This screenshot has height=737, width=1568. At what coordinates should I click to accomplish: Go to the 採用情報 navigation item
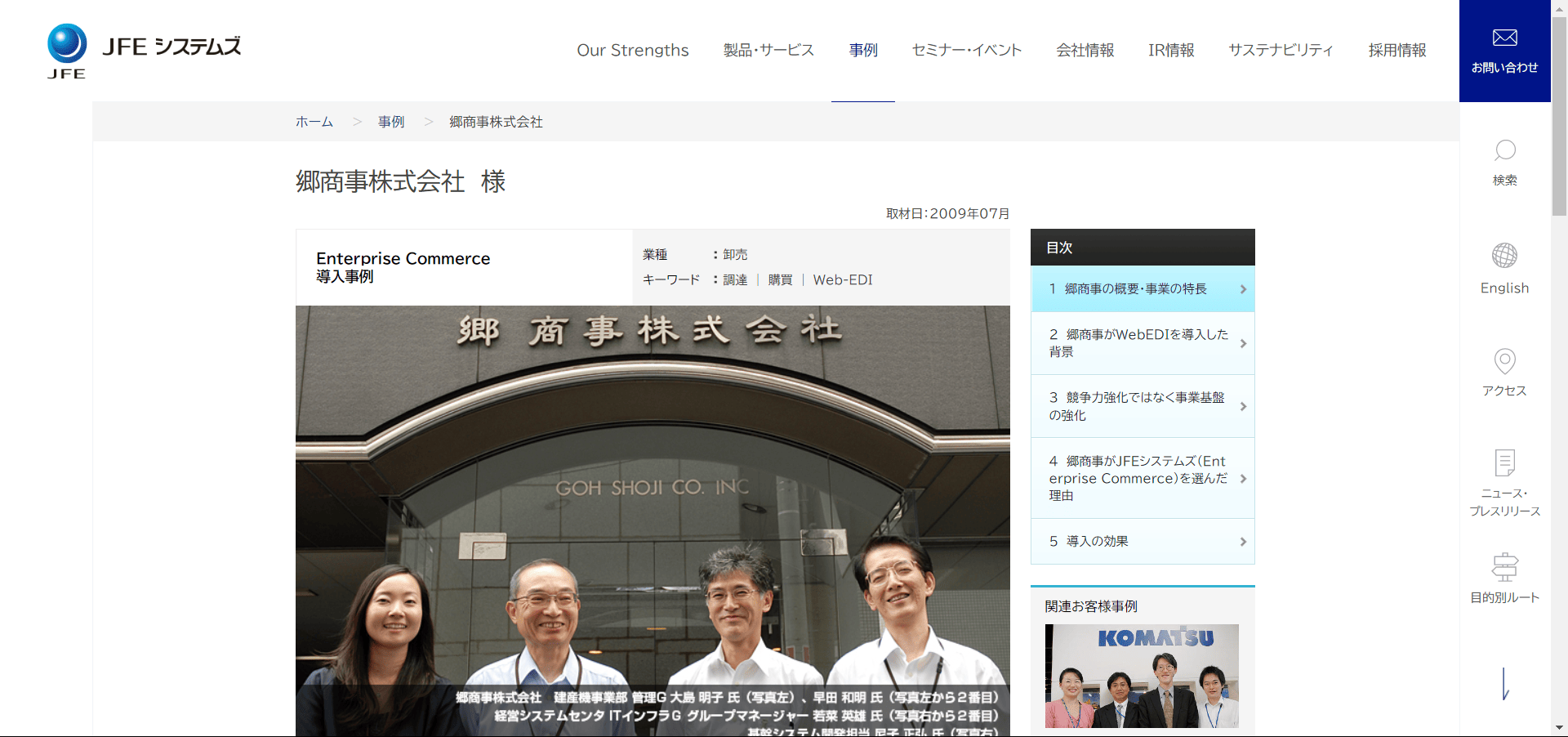(1397, 50)
